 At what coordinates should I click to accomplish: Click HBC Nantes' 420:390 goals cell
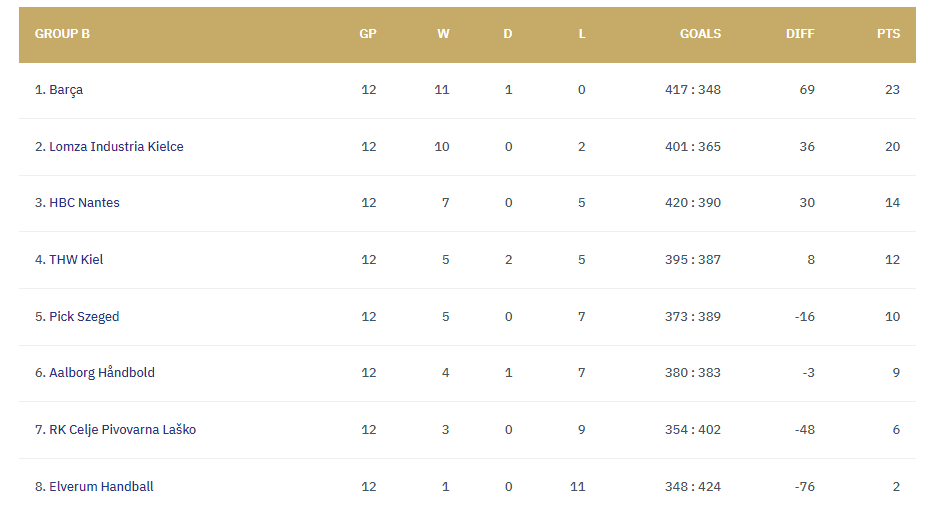tap(693, 203)
